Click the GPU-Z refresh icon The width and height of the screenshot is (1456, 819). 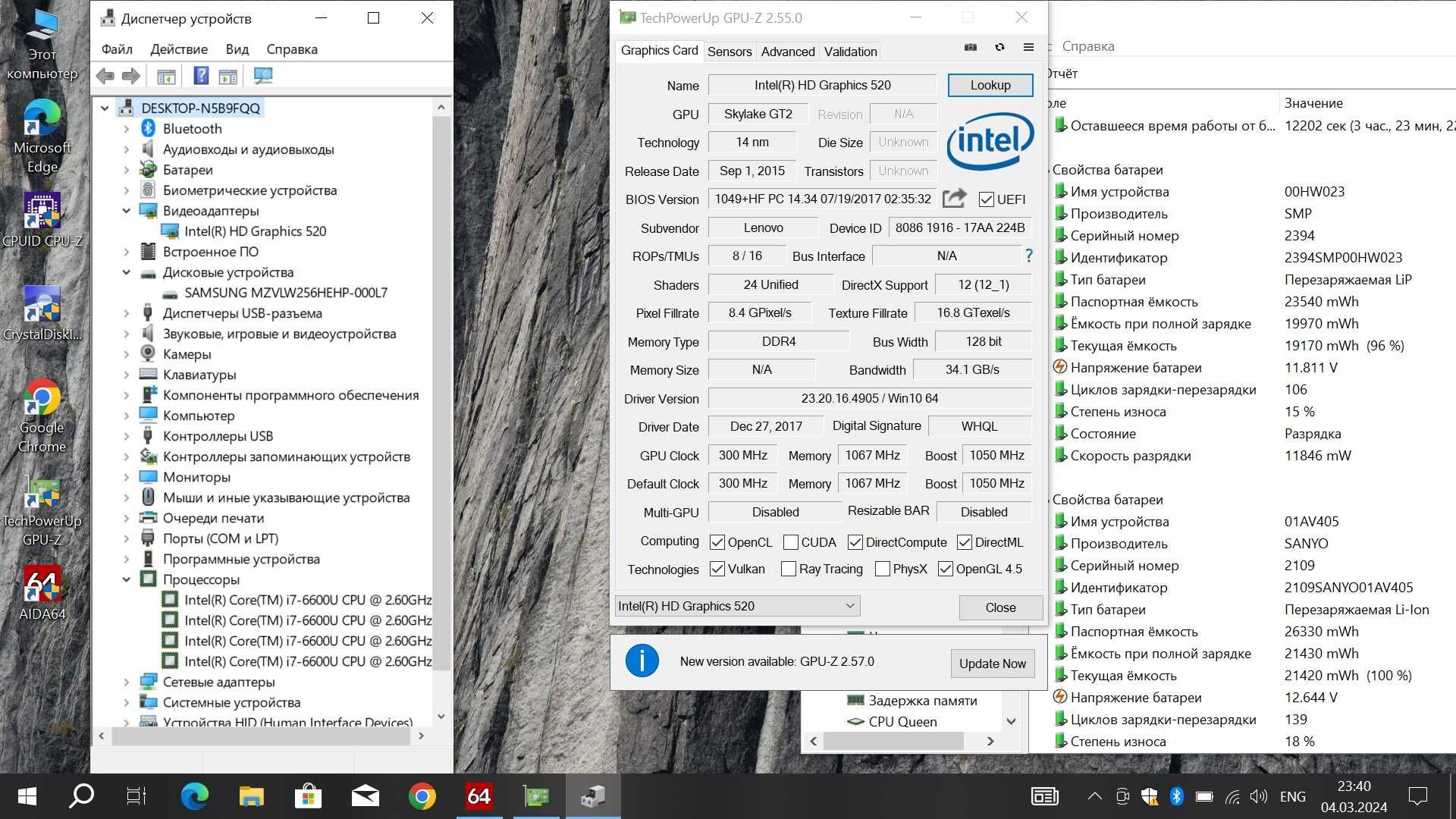pyautogui.click(x=999, y=47)
